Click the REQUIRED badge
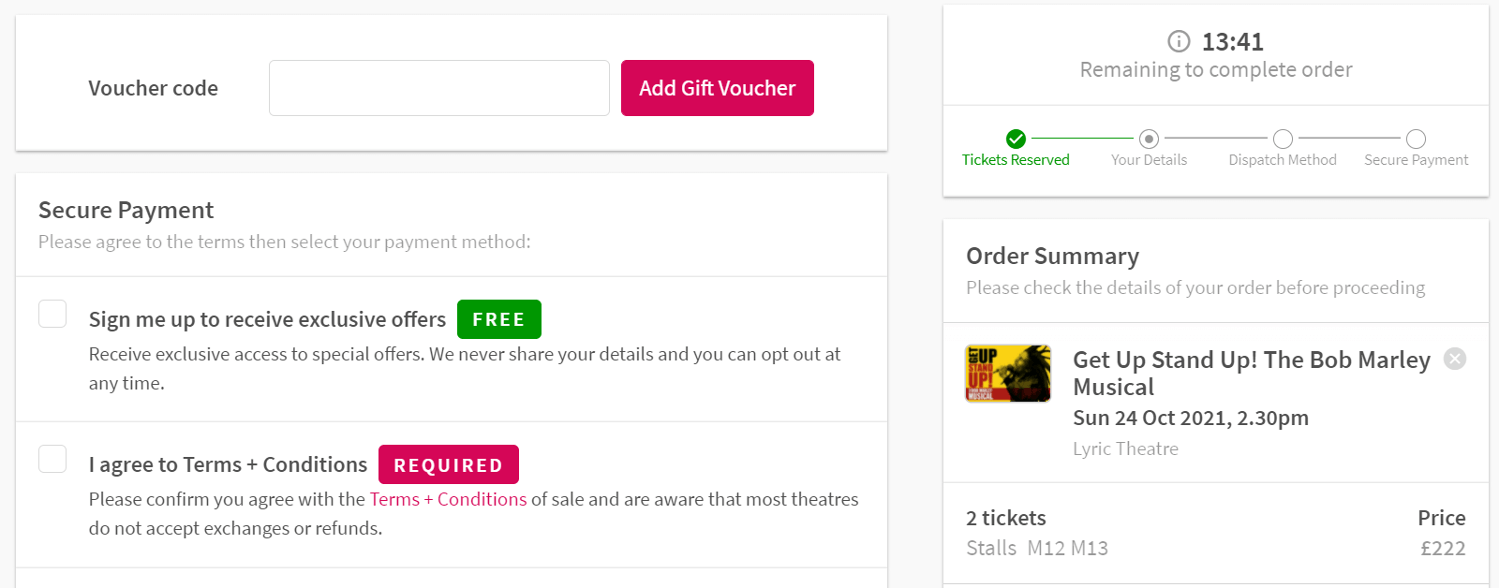The width and height of the screenshot is (1500, 588). coord(448,465)
